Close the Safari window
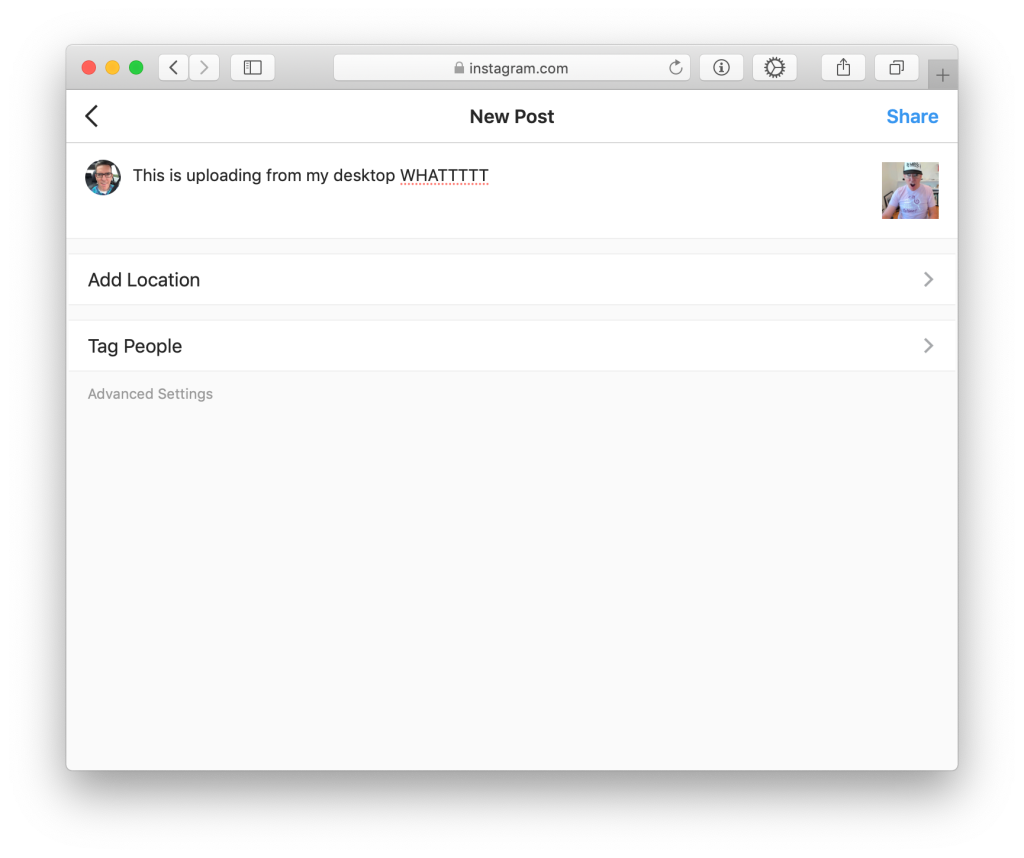 (x=89, y=67)
